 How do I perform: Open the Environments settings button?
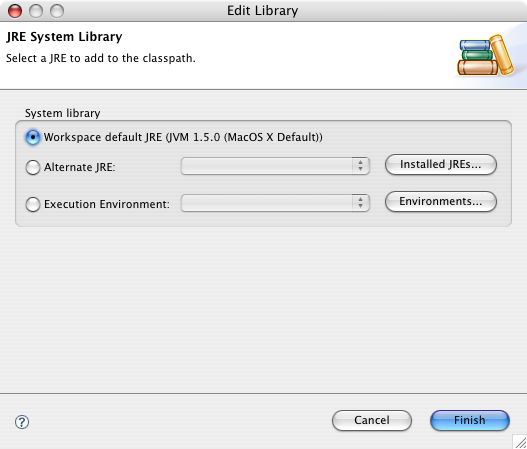441,201
